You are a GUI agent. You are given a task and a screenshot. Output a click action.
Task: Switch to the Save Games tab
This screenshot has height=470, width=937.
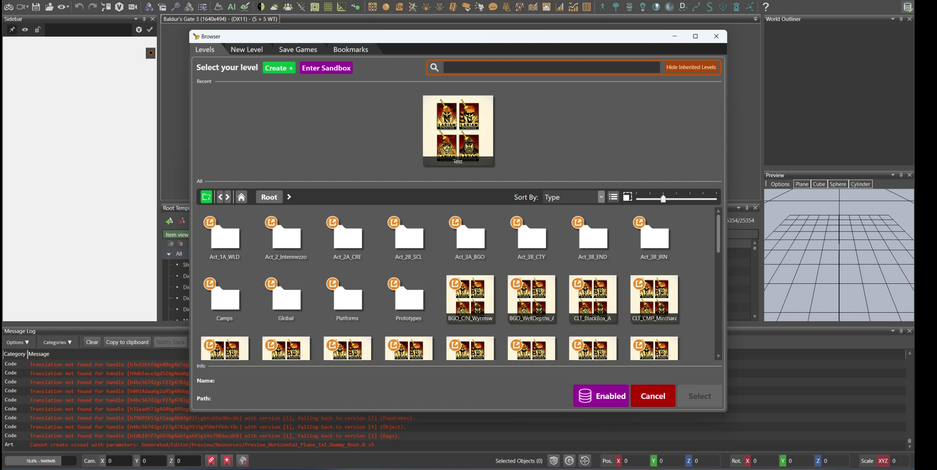click(298, 49)
